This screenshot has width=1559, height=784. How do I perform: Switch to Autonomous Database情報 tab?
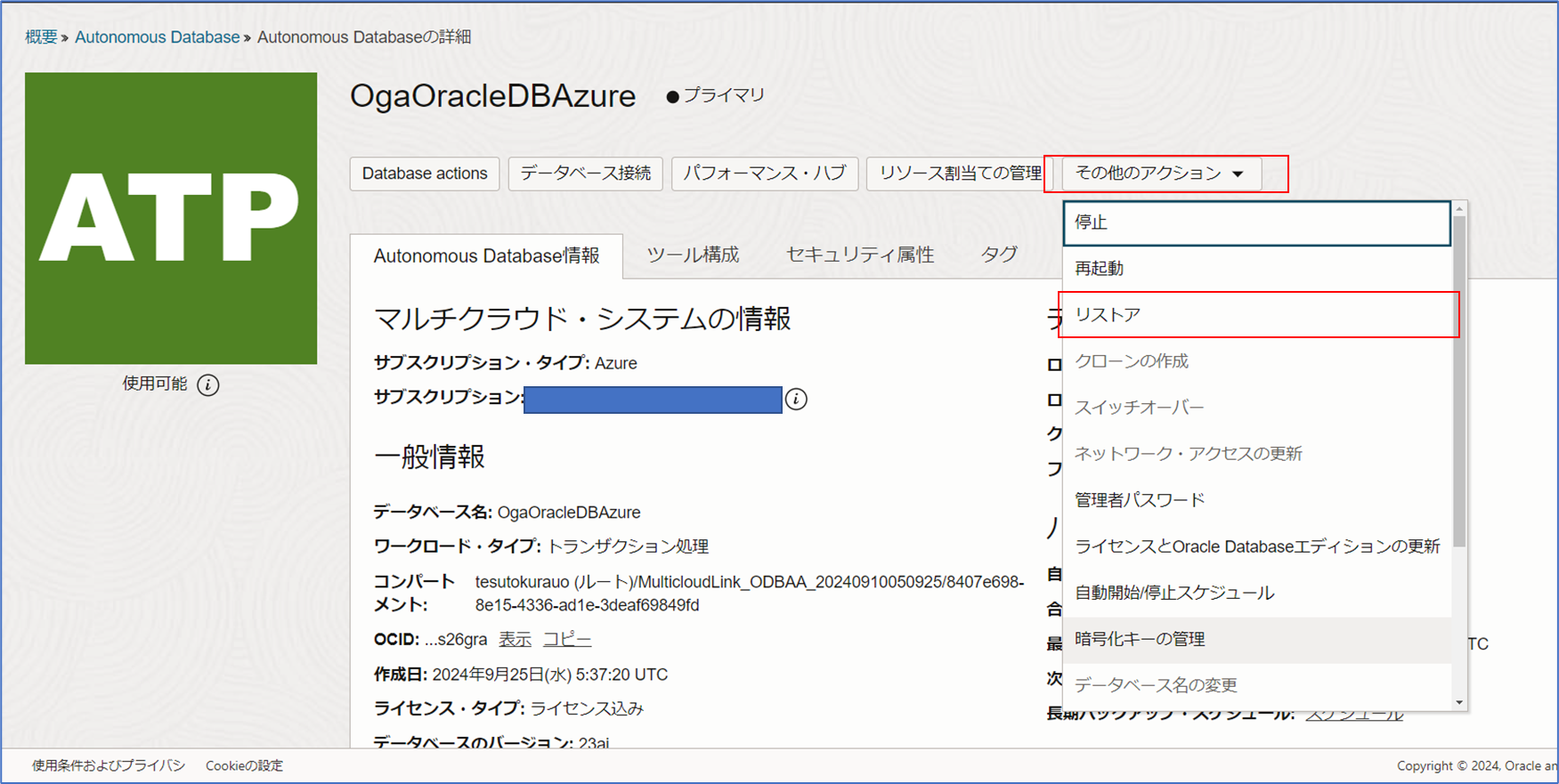[x=486, y=256]
